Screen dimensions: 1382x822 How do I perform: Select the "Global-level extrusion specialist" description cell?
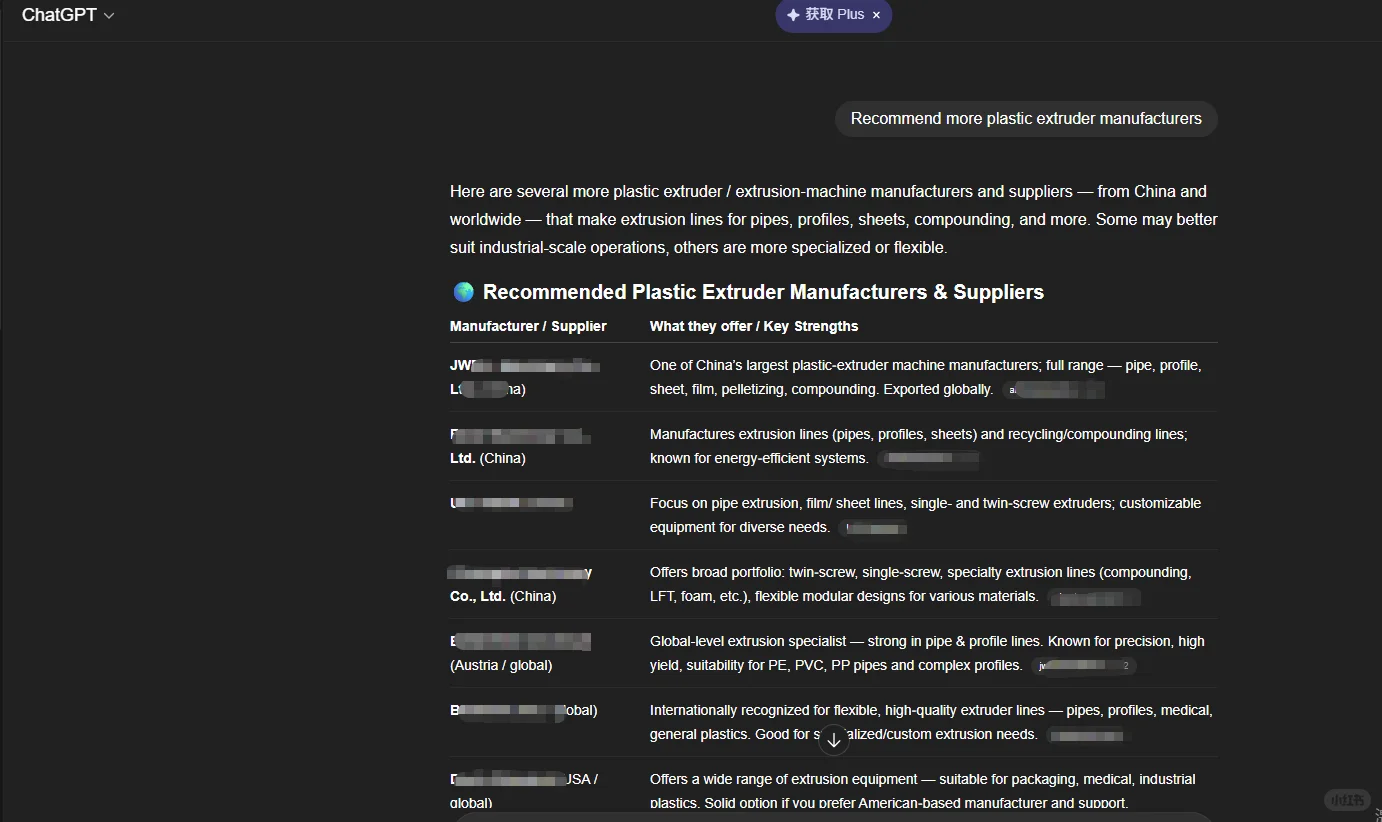coord(927,653)
